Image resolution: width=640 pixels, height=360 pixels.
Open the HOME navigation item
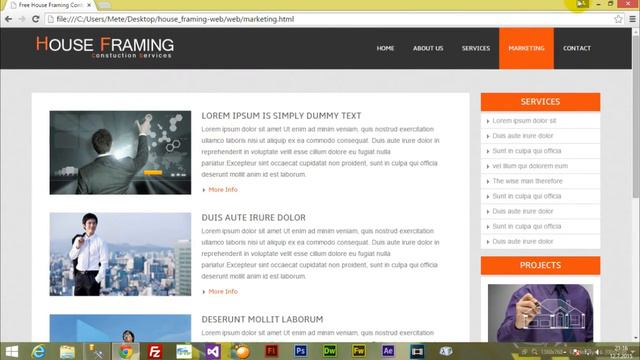(x=385, y=48)
